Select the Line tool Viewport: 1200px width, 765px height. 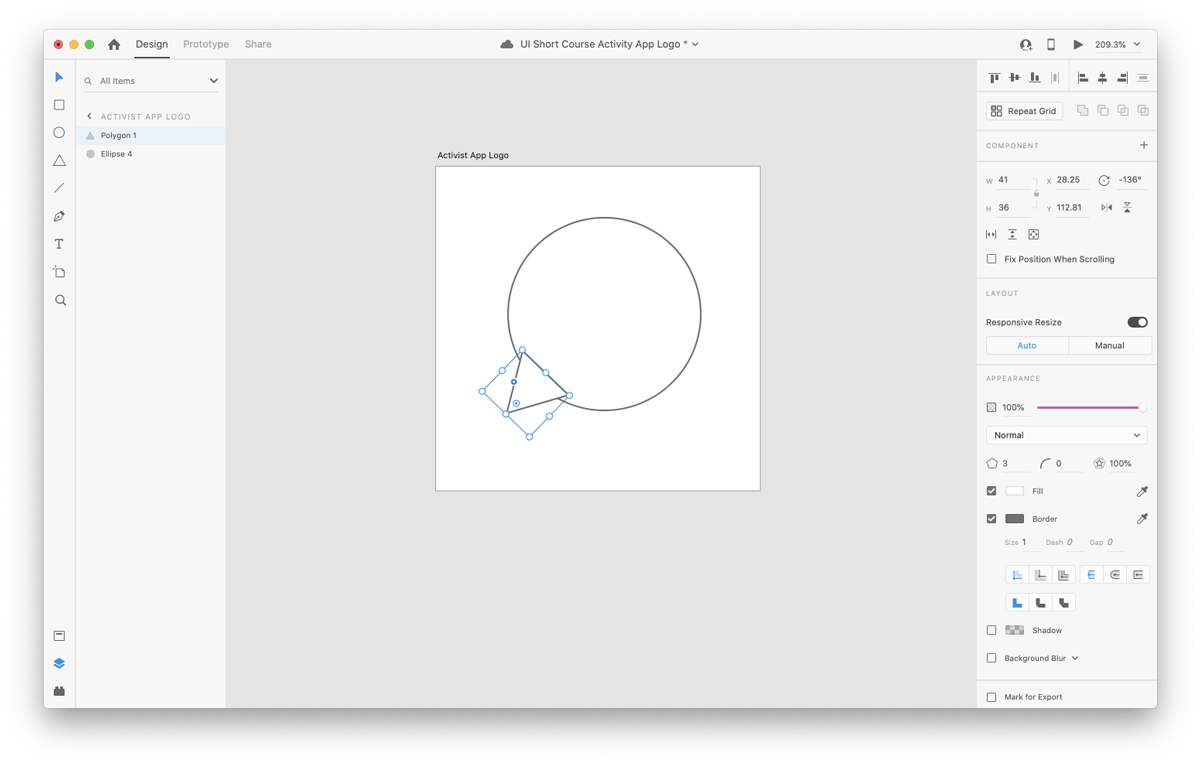(x=59, y=188)
